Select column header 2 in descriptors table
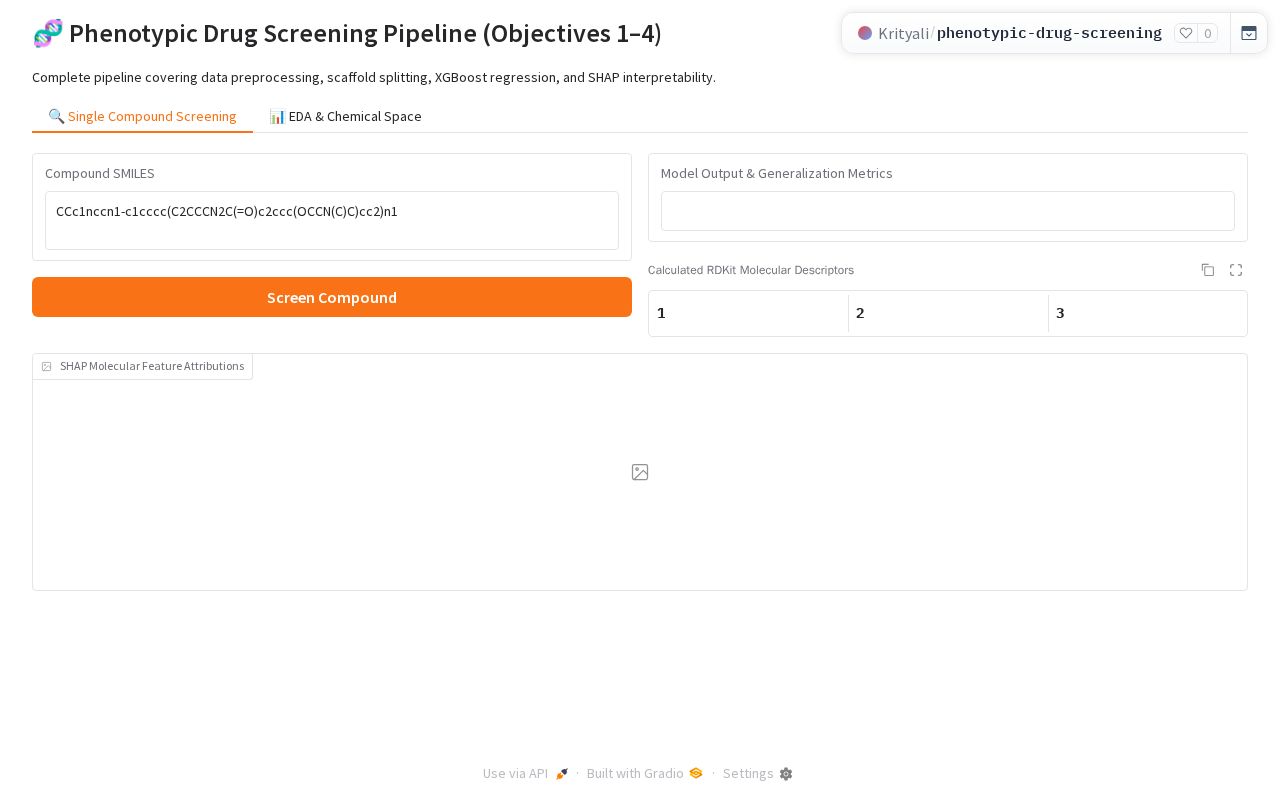This screenshot has width=1280, height=800. [948, 313]
